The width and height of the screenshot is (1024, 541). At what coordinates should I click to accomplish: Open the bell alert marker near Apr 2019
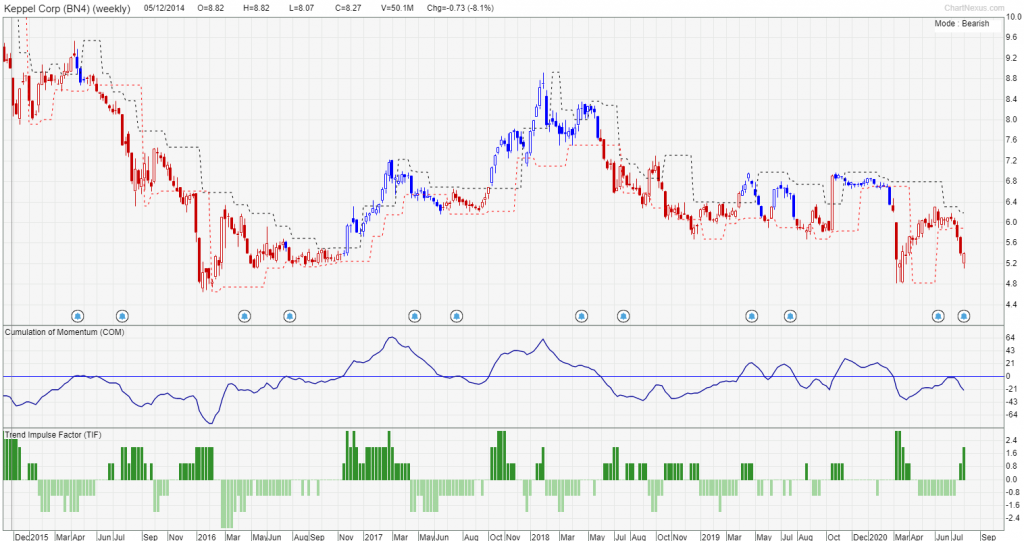point(752,316)
